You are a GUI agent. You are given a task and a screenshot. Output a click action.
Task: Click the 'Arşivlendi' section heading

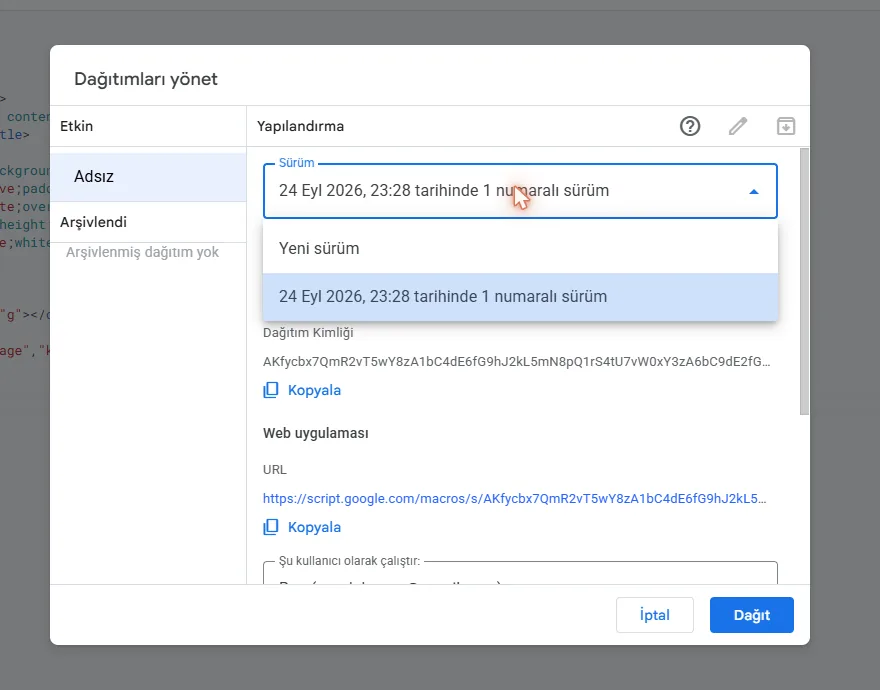point(94,222)
